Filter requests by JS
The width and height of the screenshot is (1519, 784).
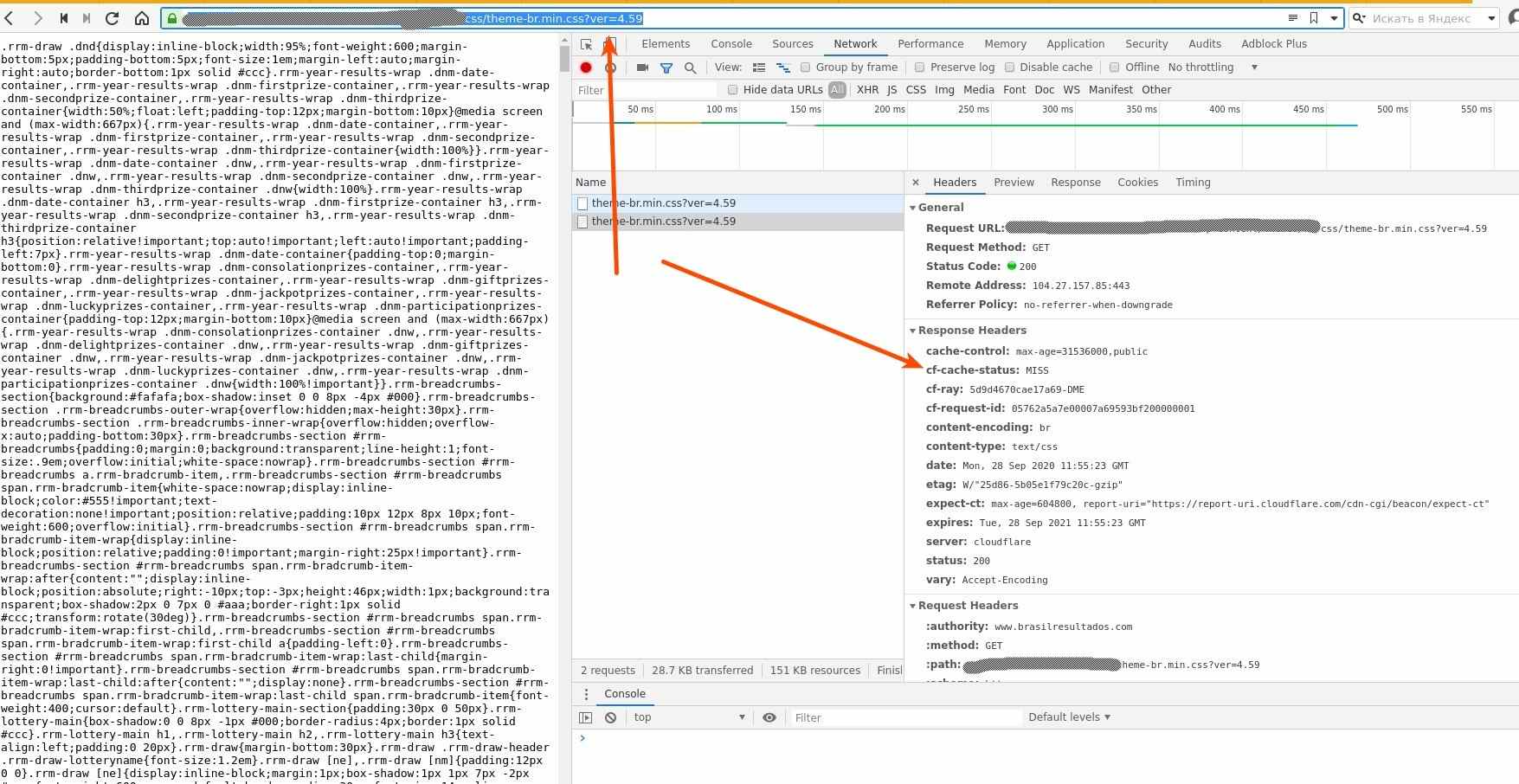[891, 90]
